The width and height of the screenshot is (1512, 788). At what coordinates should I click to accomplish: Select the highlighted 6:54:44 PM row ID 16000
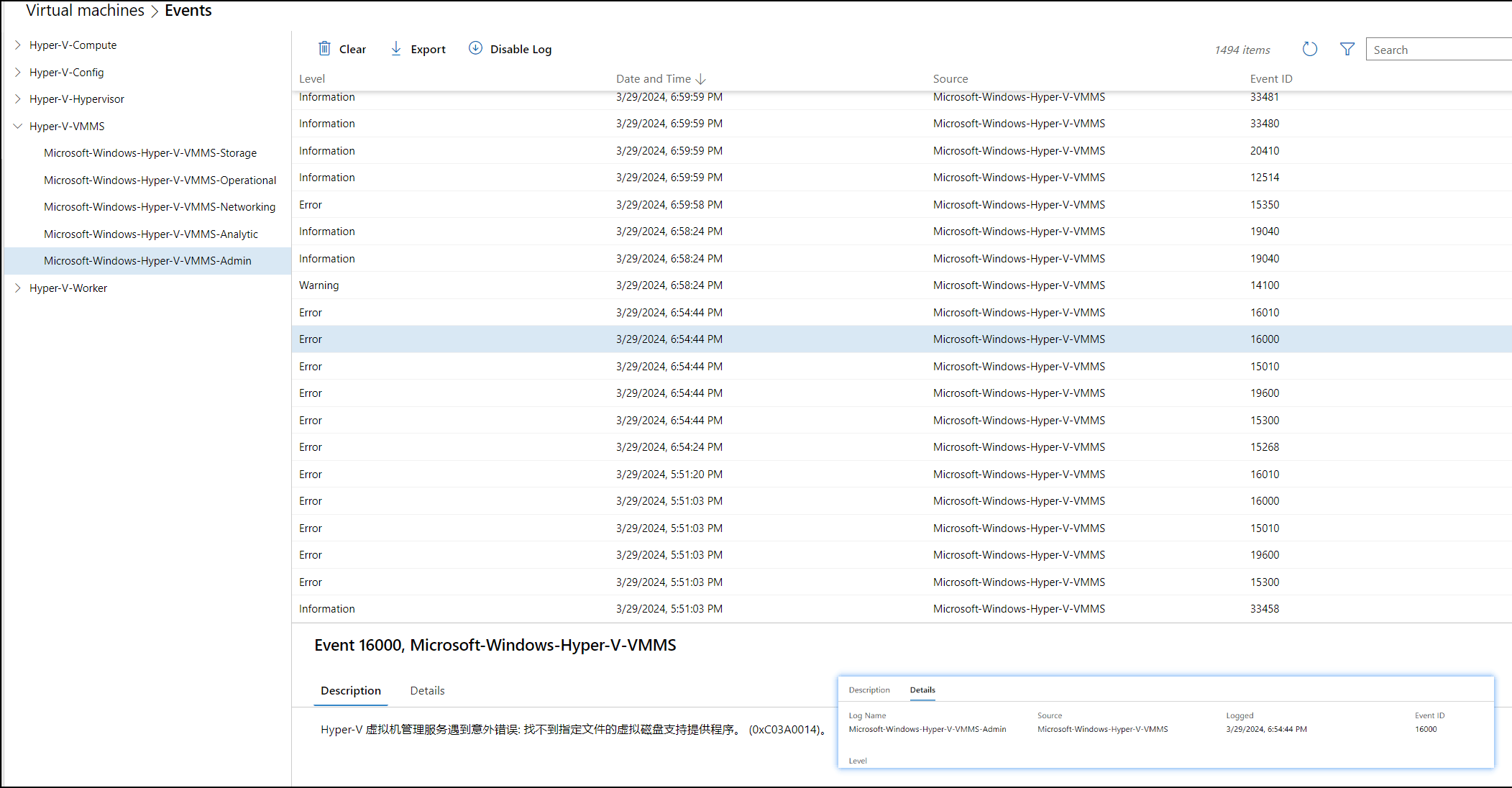pos(902,339)
